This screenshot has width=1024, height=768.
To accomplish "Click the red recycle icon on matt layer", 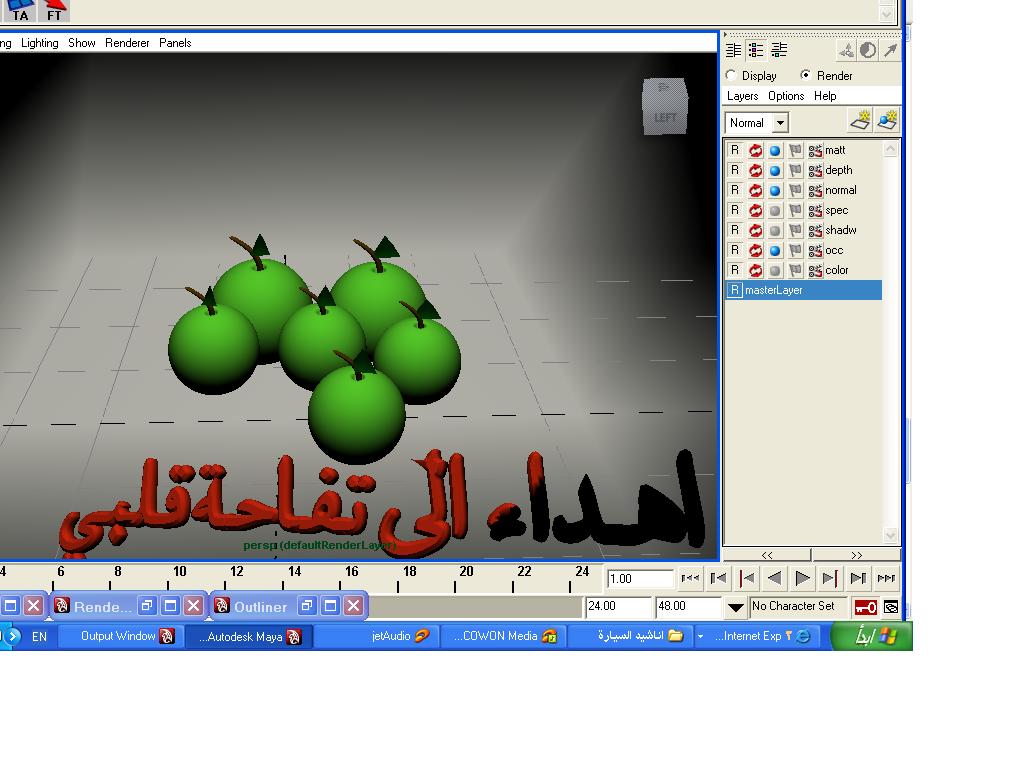I will pyautogui.click(x=756, y=151).
